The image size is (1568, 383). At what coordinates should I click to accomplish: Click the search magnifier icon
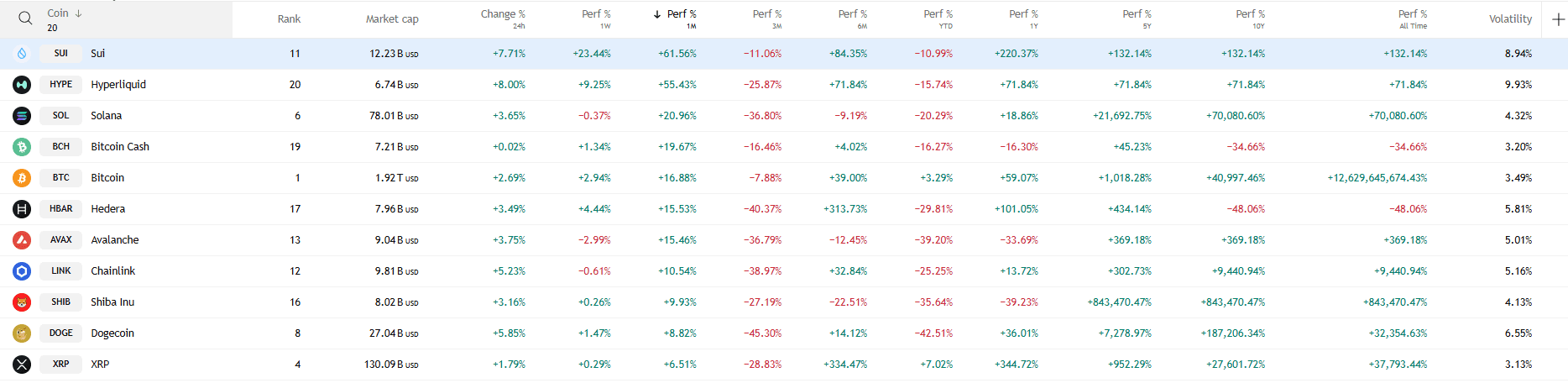tap(25, 18)
